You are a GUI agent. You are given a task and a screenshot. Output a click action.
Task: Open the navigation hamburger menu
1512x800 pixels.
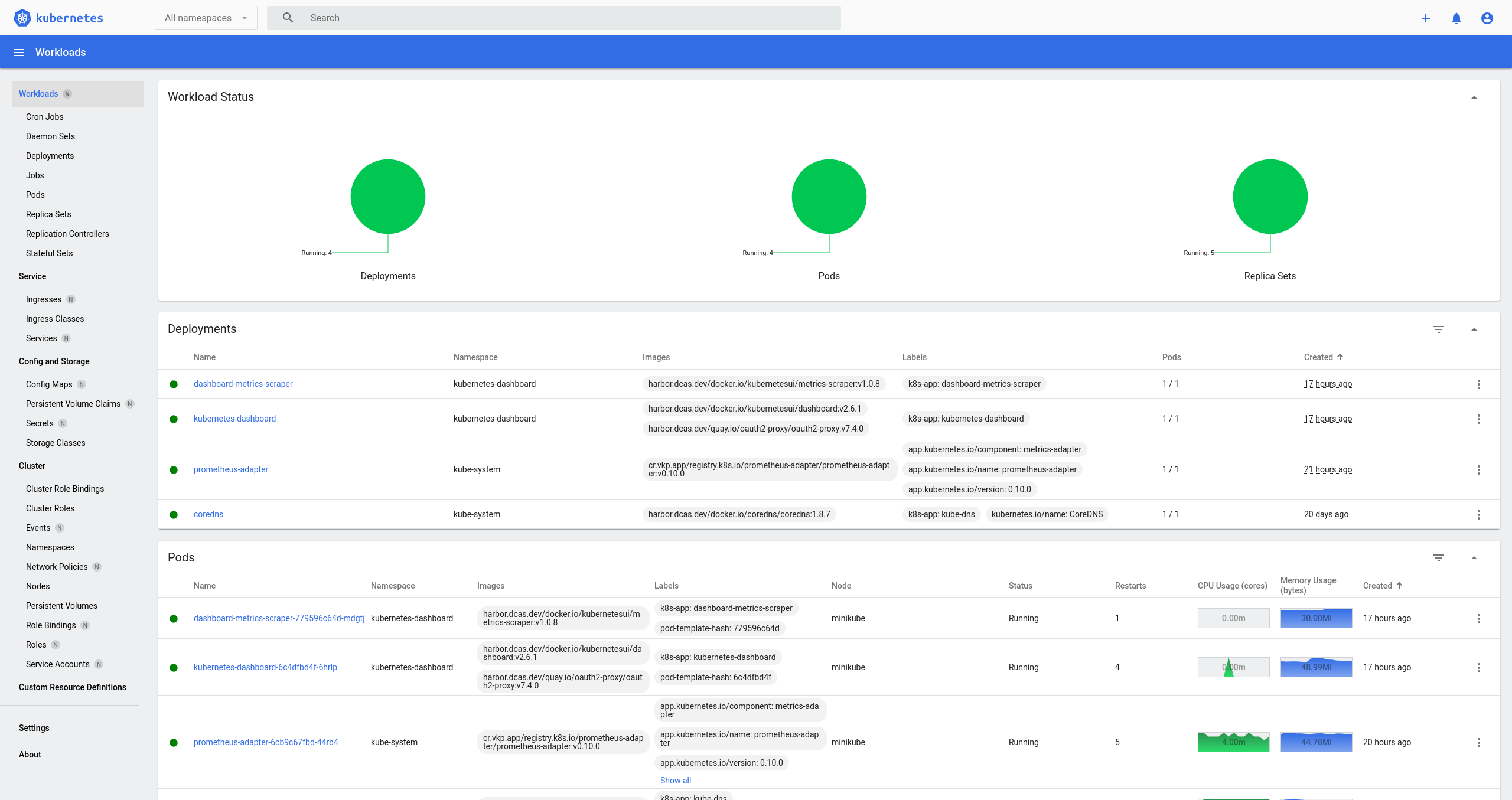tap(18, 52)
